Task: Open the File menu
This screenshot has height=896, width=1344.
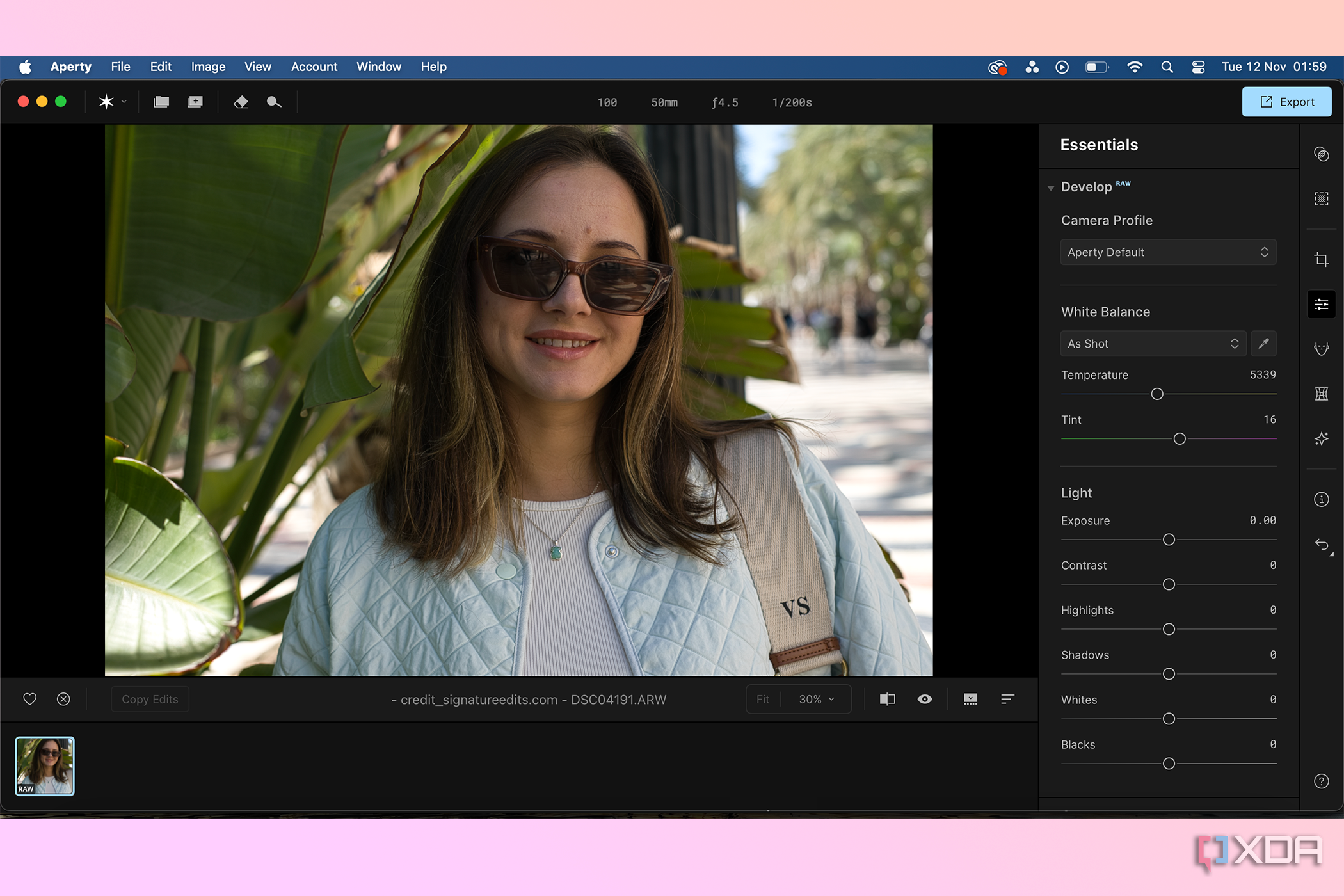Action: click(120, 67)
